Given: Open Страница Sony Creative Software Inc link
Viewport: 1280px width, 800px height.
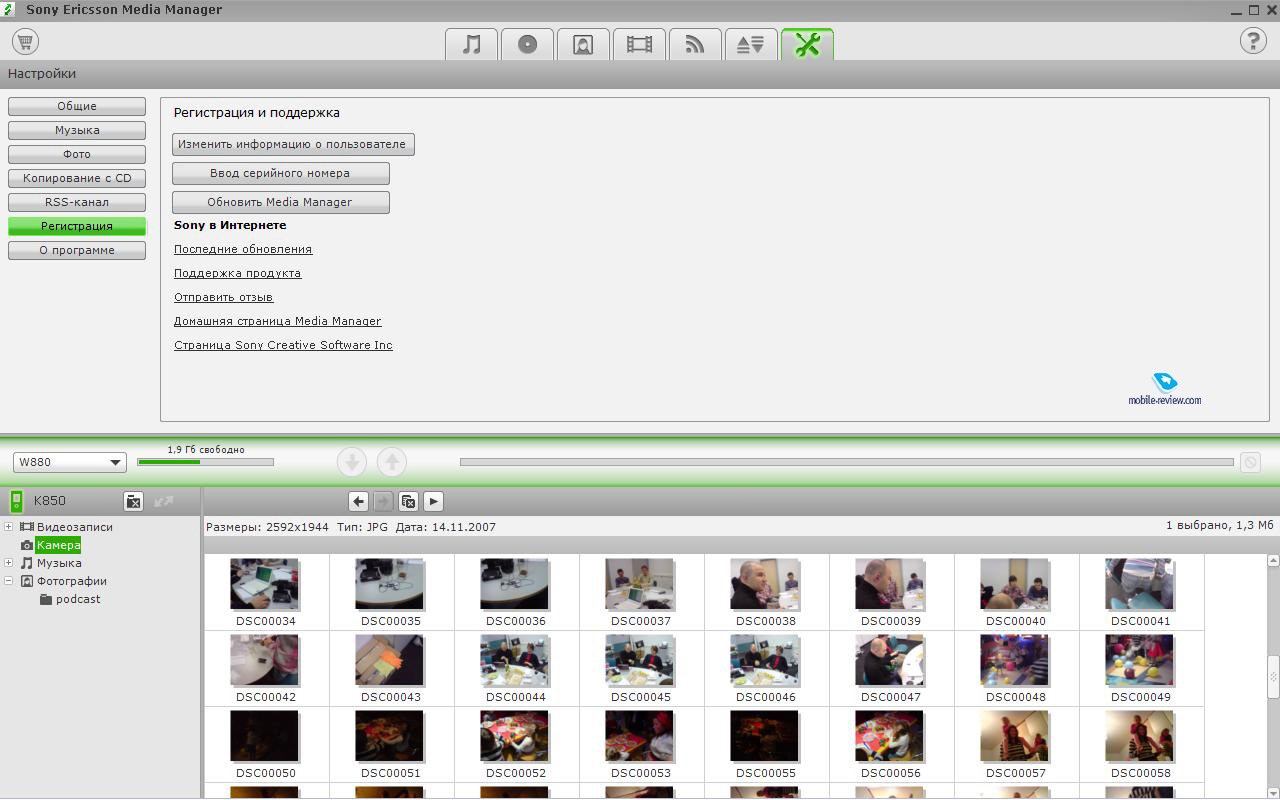Looking at the screenshot, I should pyautogui.click(x=283, y=345).
